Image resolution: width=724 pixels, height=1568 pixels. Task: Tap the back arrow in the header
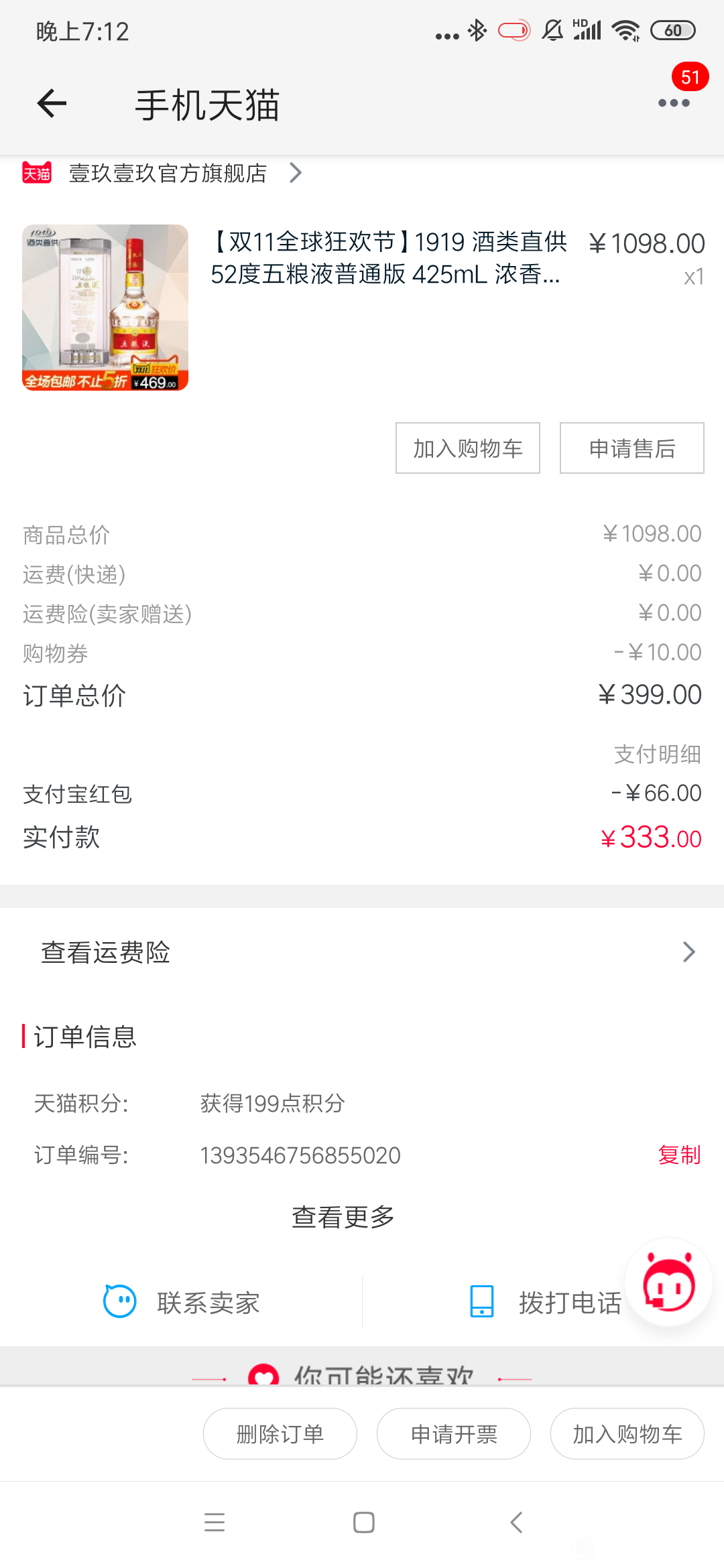52,103
